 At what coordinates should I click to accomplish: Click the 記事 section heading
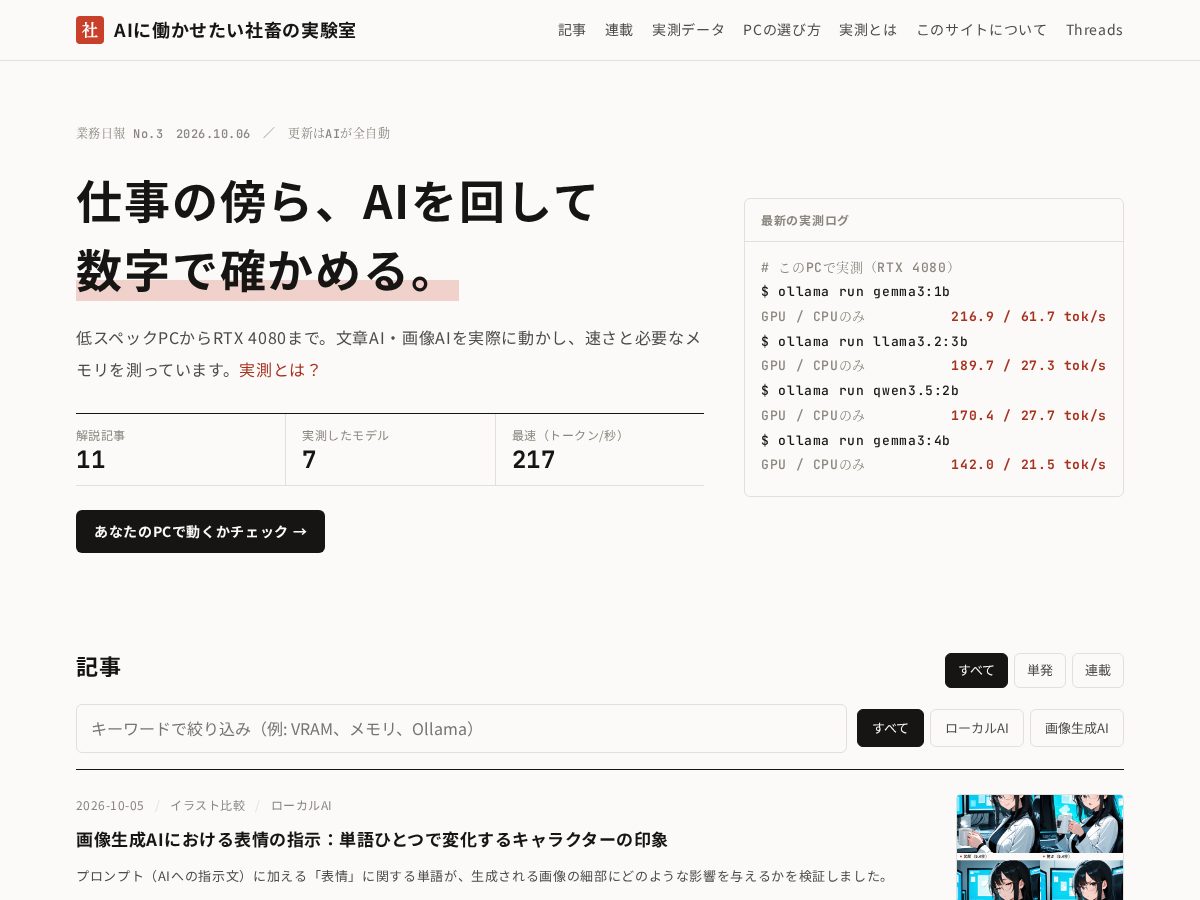click(98, 666)
